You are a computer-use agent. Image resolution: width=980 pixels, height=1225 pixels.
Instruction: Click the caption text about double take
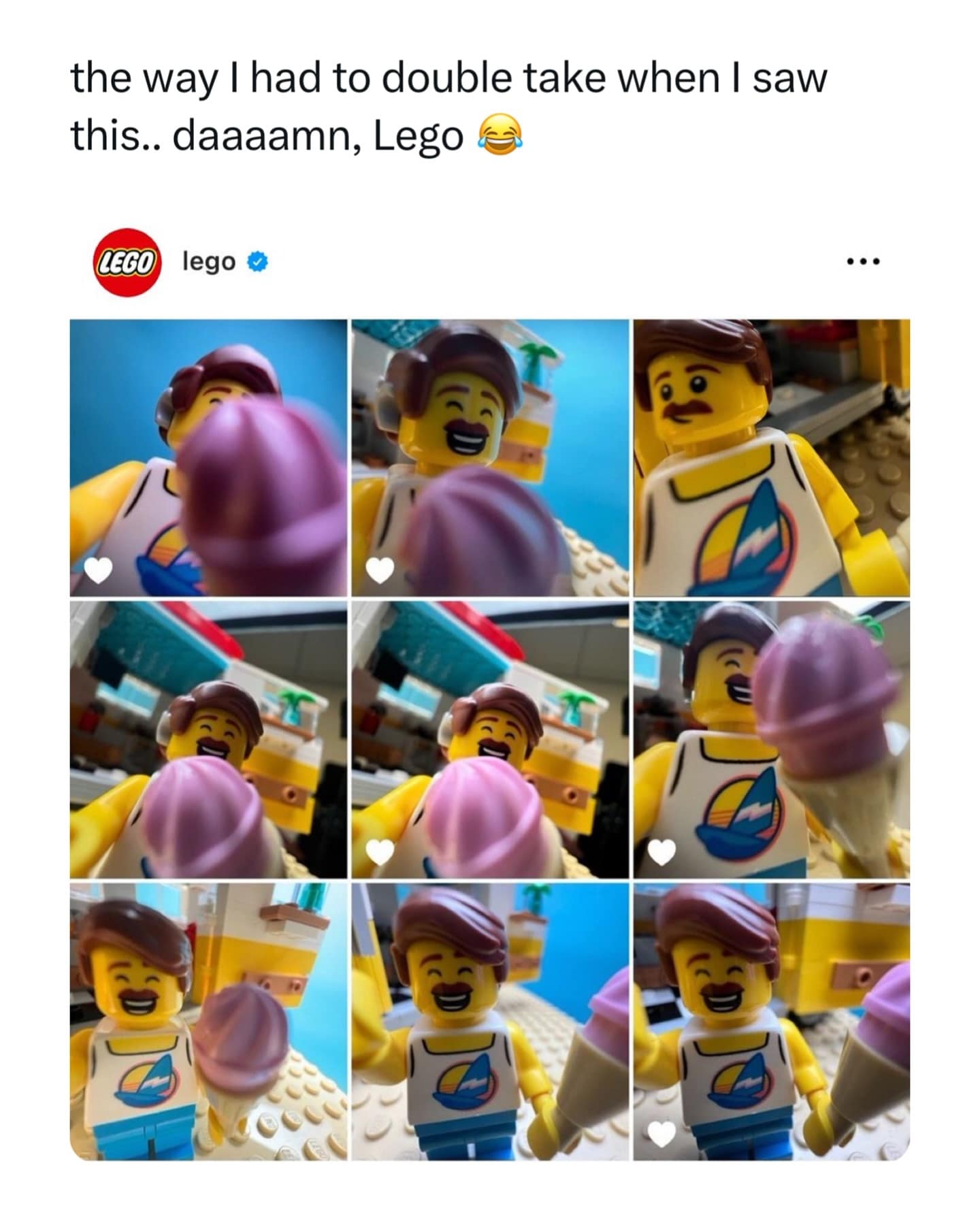[449, 107]
